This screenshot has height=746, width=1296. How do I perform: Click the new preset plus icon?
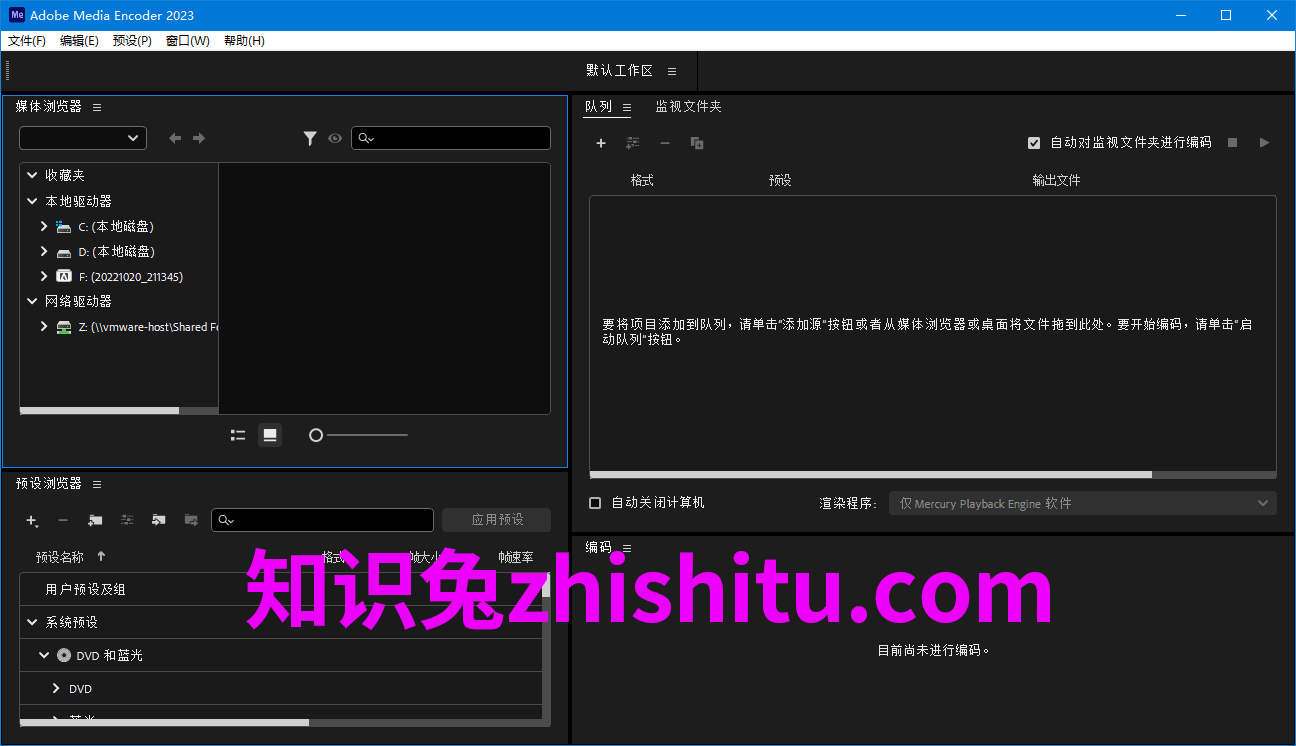(x=32, y=520)
